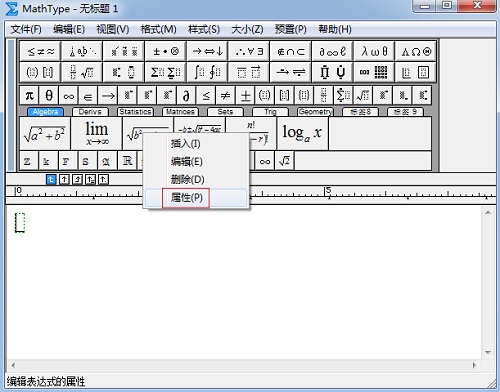500x392 pixels.
Task: Insert the square root of 2 symbol
Action: pos(284,161)
